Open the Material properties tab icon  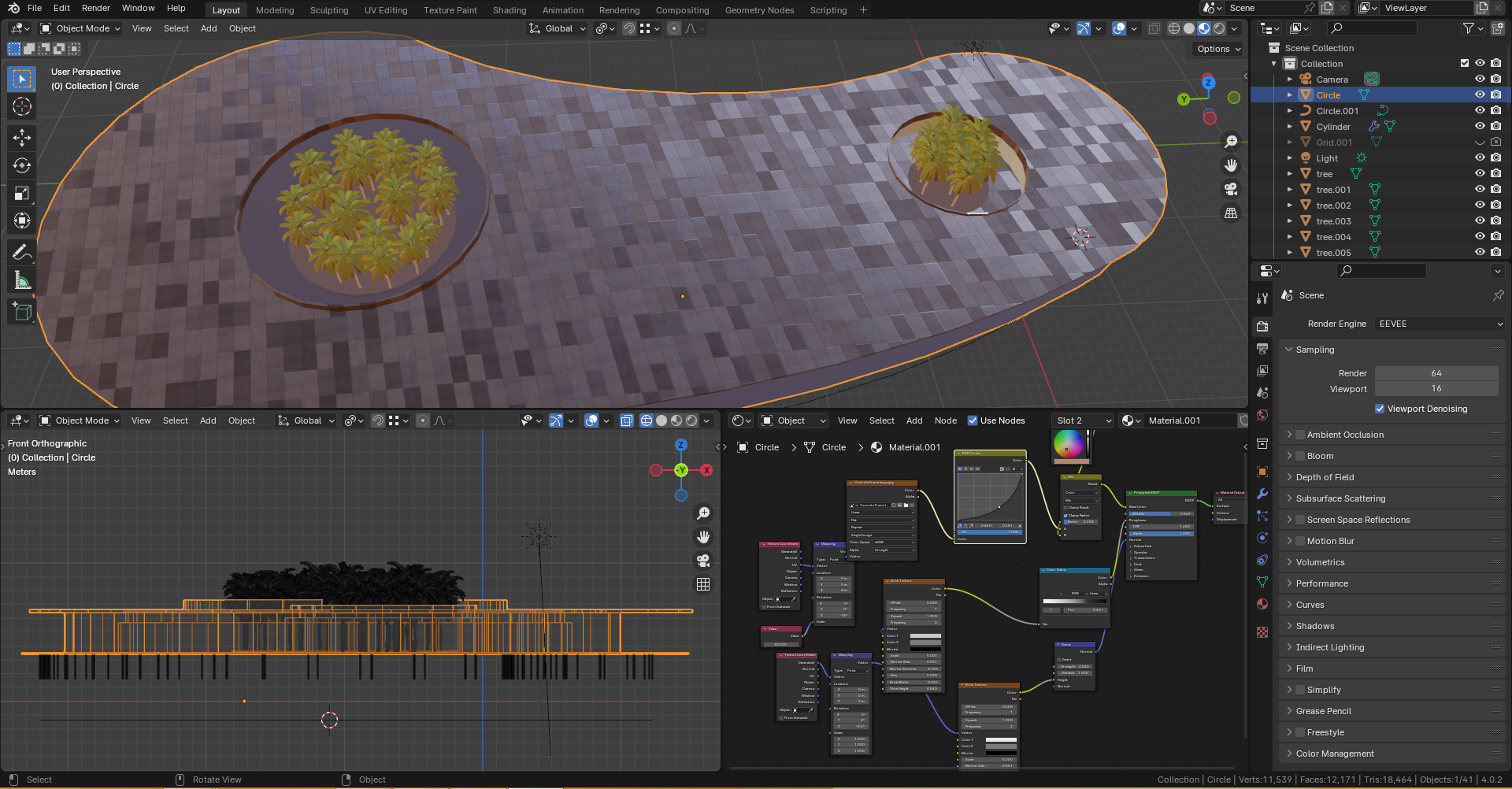click(1262, 604)
